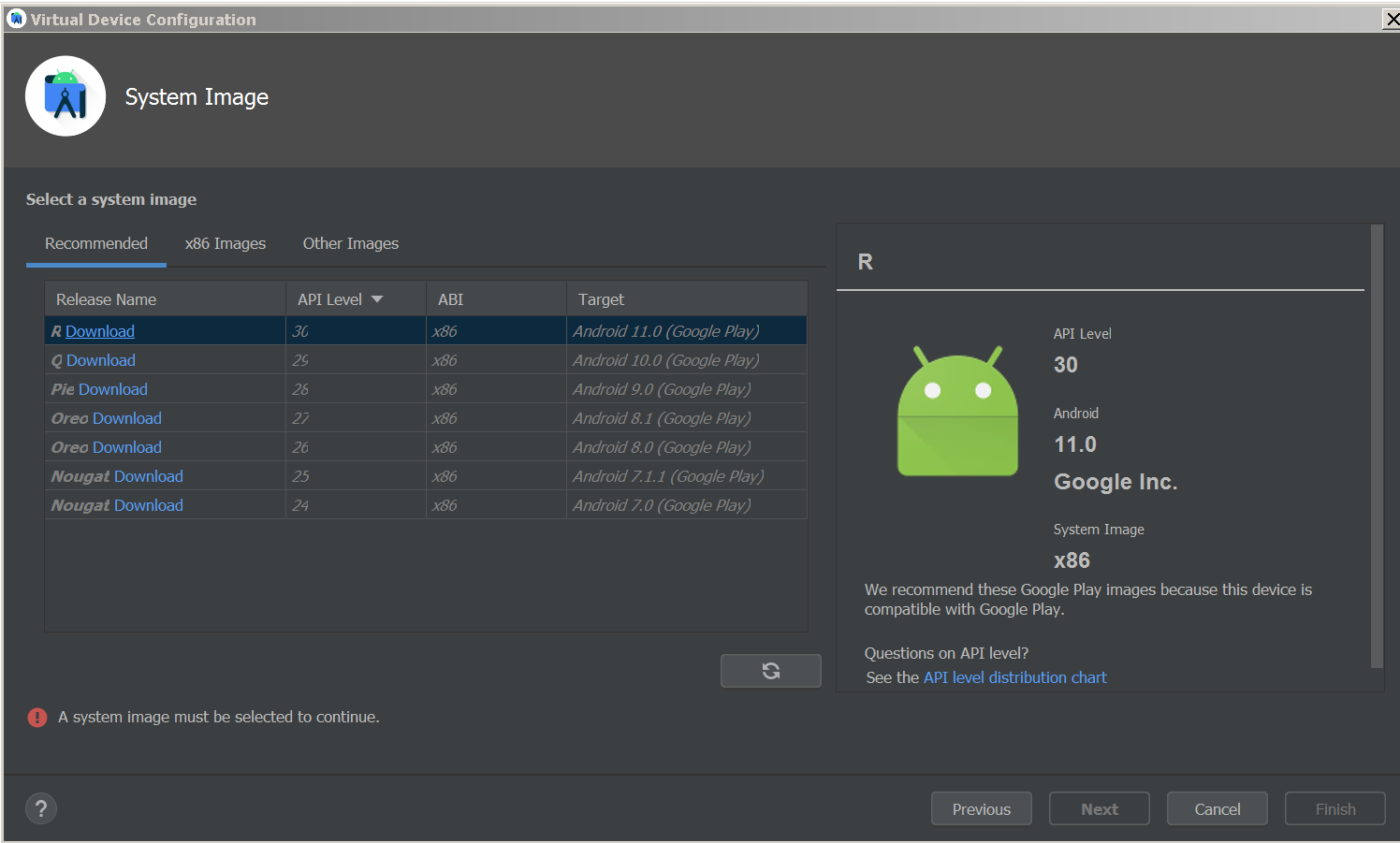The width and height of the screenshot is (1400, 843).
Task: Select the Android 7.1.1 (Google Play) row
Action: (x=426, y=476)
